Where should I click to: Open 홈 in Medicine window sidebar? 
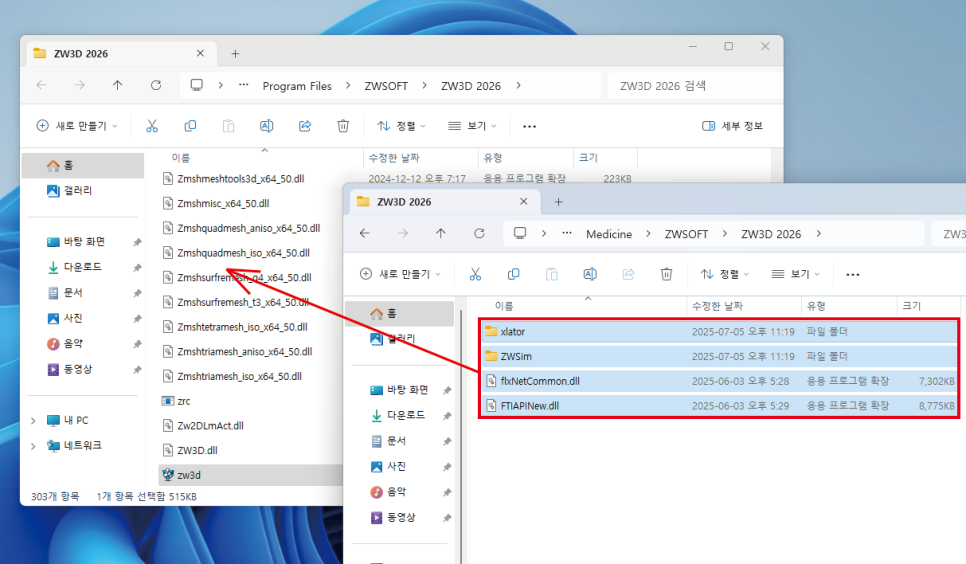[399, 314]
